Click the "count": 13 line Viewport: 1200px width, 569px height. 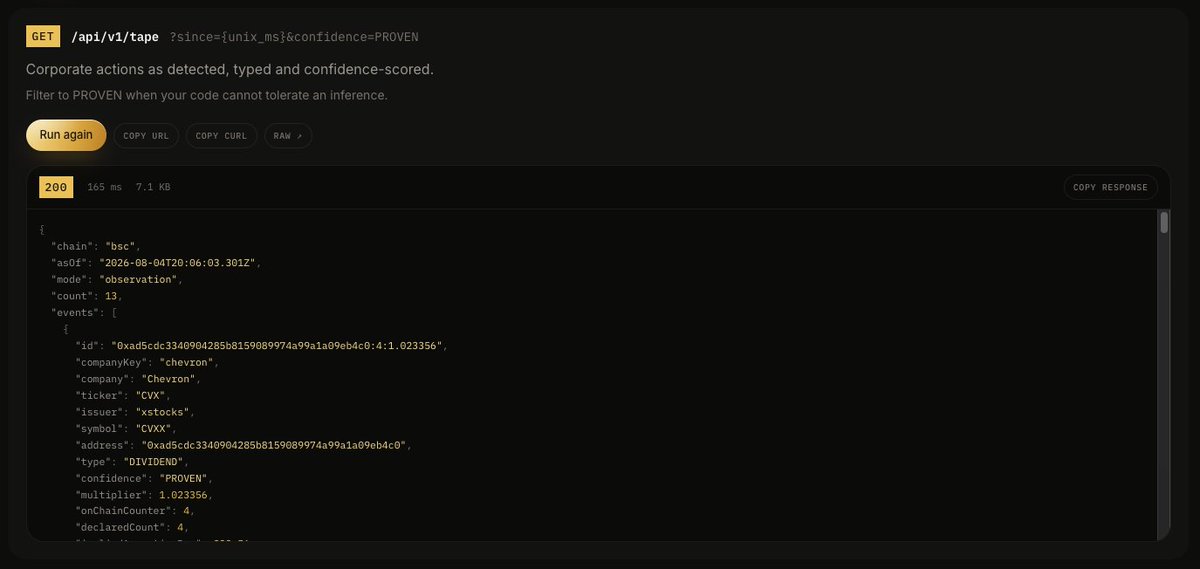[x=86, y=296]
